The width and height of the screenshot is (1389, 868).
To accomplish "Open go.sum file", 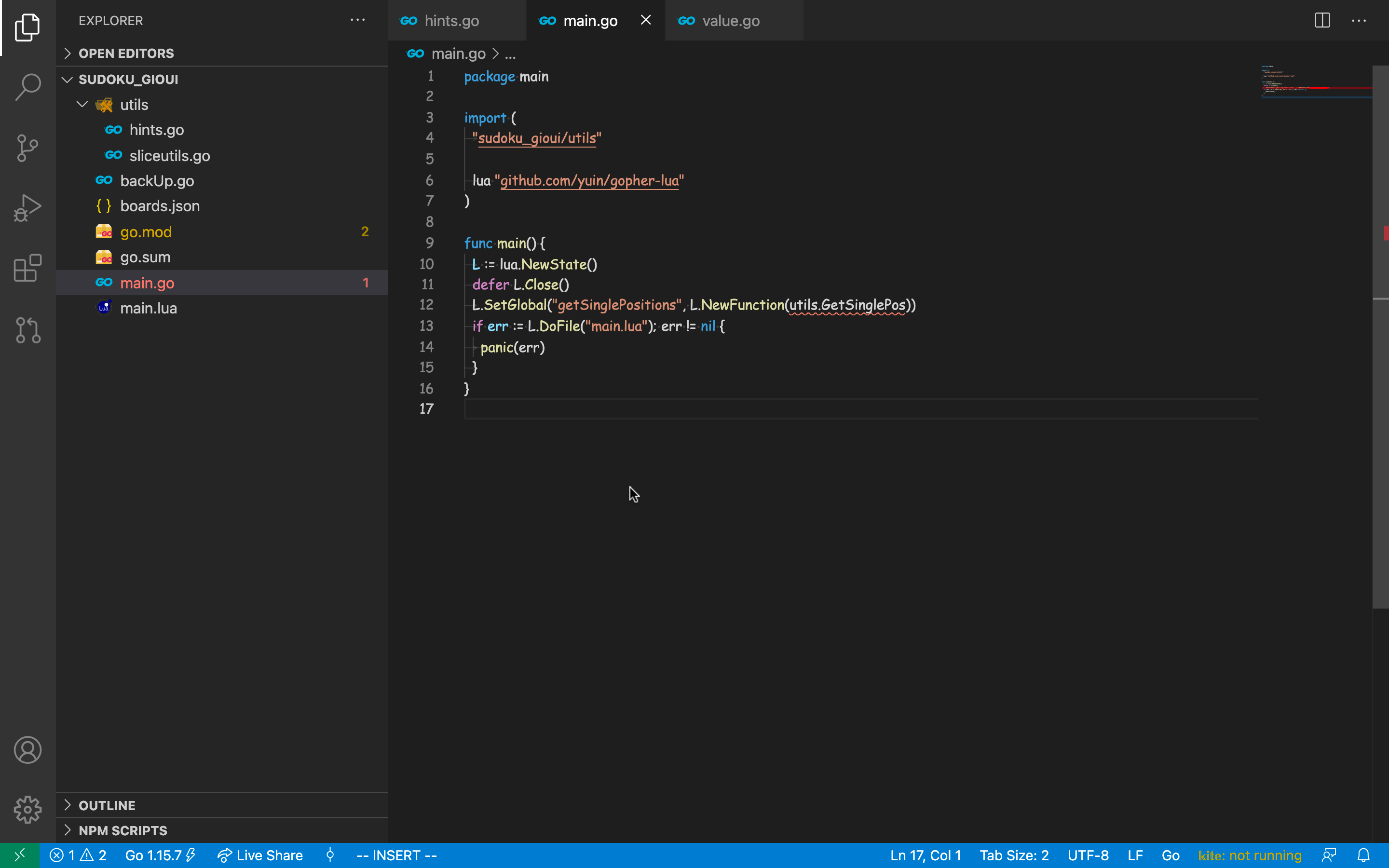I will pos(221,257).
